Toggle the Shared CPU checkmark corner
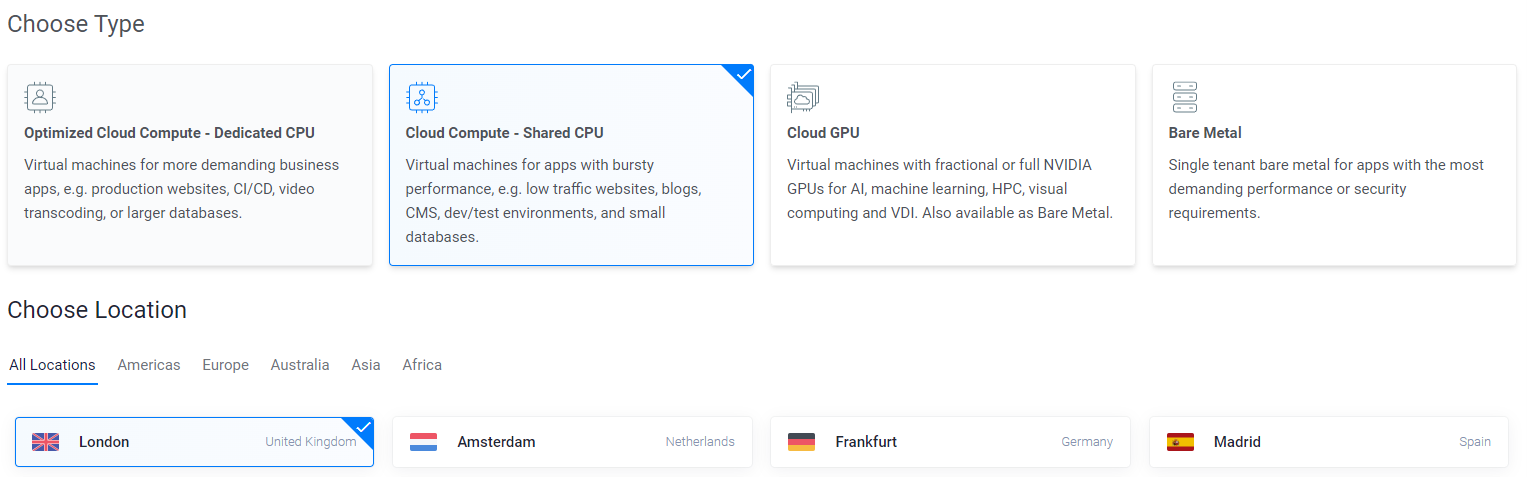This screenshot has height=477, width=1527. point(741,76)
